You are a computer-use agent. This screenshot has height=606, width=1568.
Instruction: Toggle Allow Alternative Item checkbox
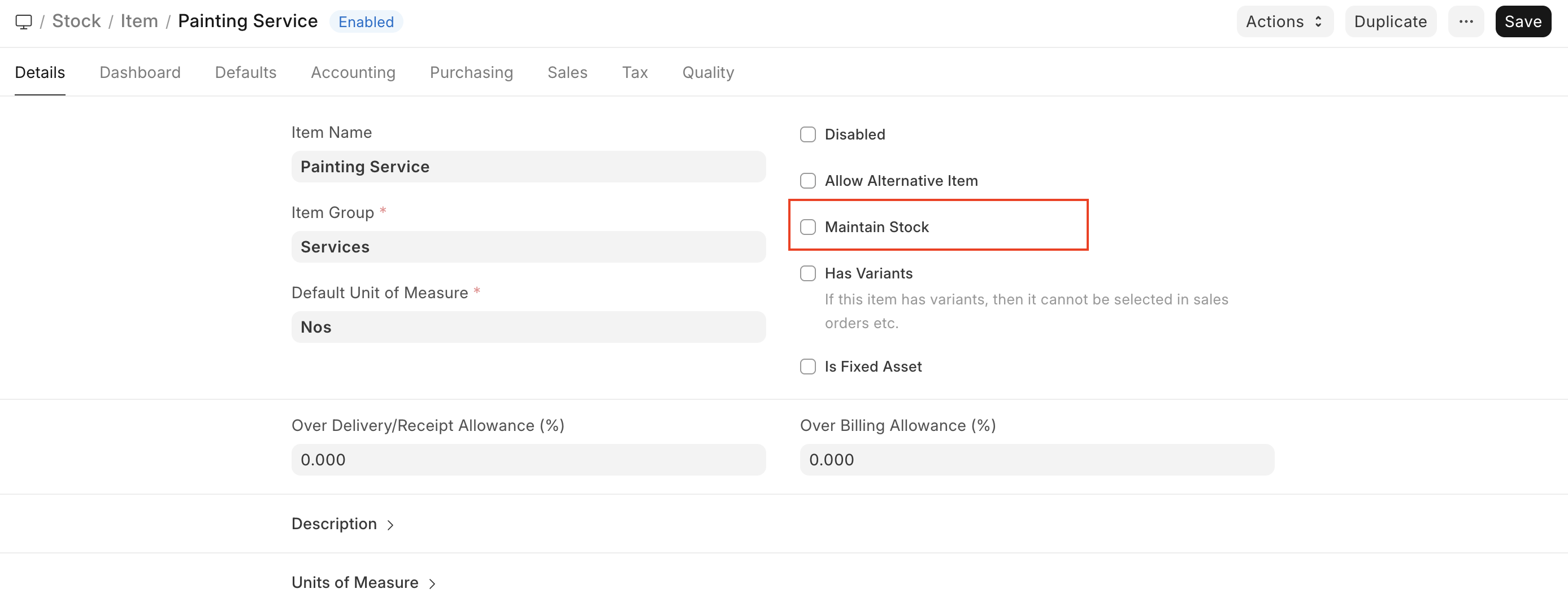point(808,181)
